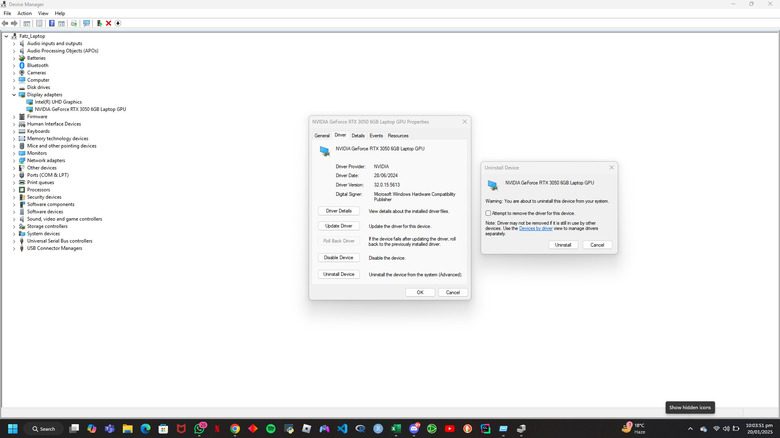Open the Devices by driver link
This screenshot has width=780, height=438.
coord(536,228)
